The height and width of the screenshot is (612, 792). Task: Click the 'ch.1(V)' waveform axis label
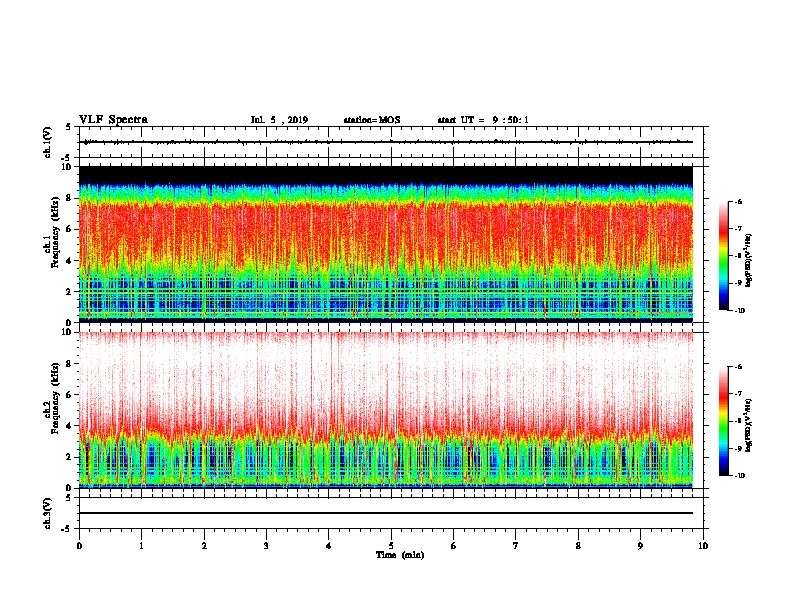48,142
